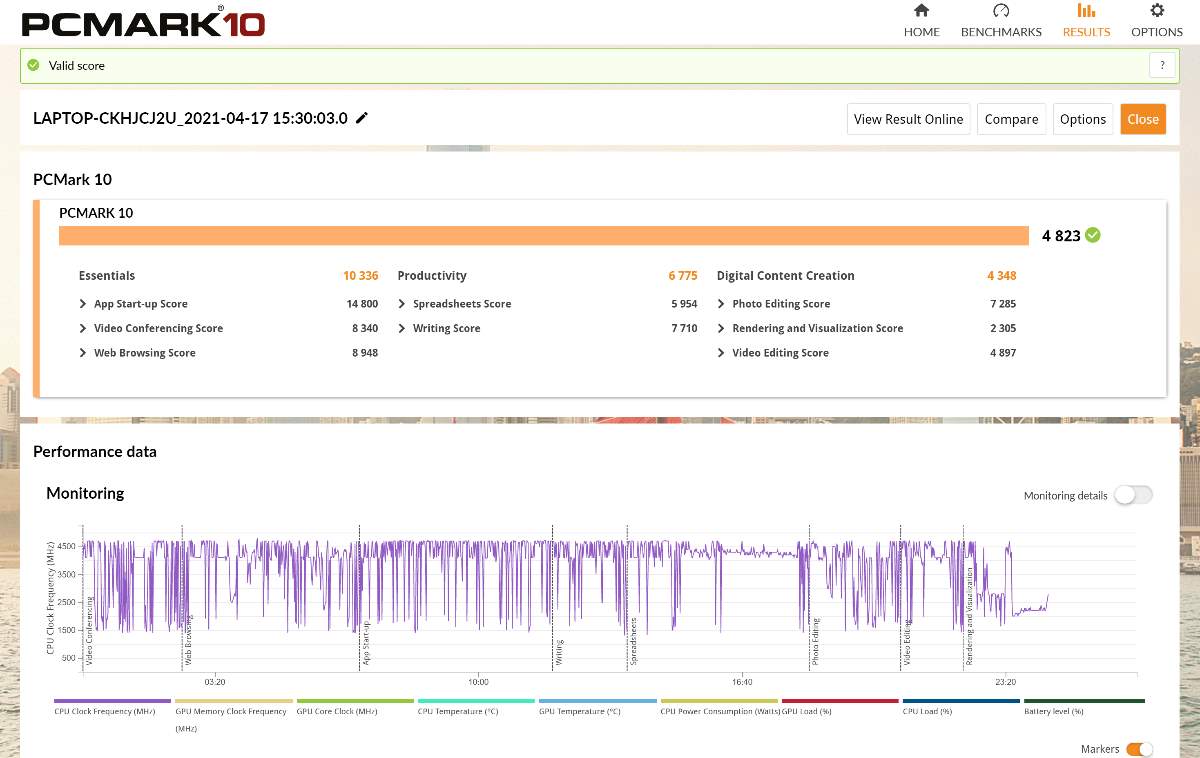Click the green Valid score checkmark icon
This screenshot has width=1200, height=758.
click(33, 65)
